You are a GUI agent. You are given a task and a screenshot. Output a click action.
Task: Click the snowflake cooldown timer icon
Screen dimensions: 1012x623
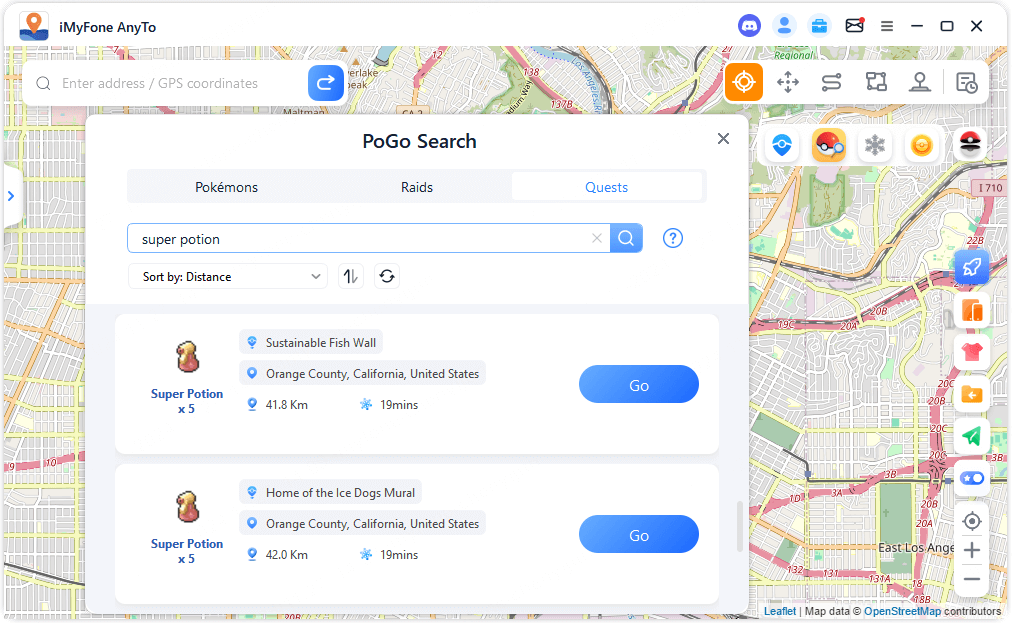point(875,146)
